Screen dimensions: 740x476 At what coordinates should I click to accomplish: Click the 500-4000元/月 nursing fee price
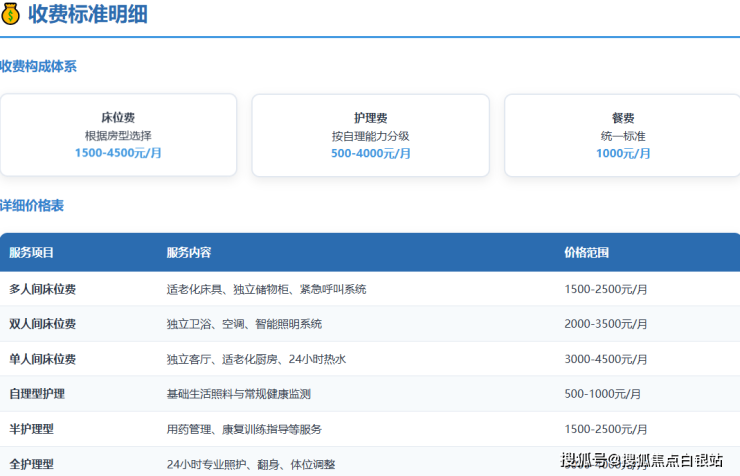pyautogui.click(x=370, y=153)
